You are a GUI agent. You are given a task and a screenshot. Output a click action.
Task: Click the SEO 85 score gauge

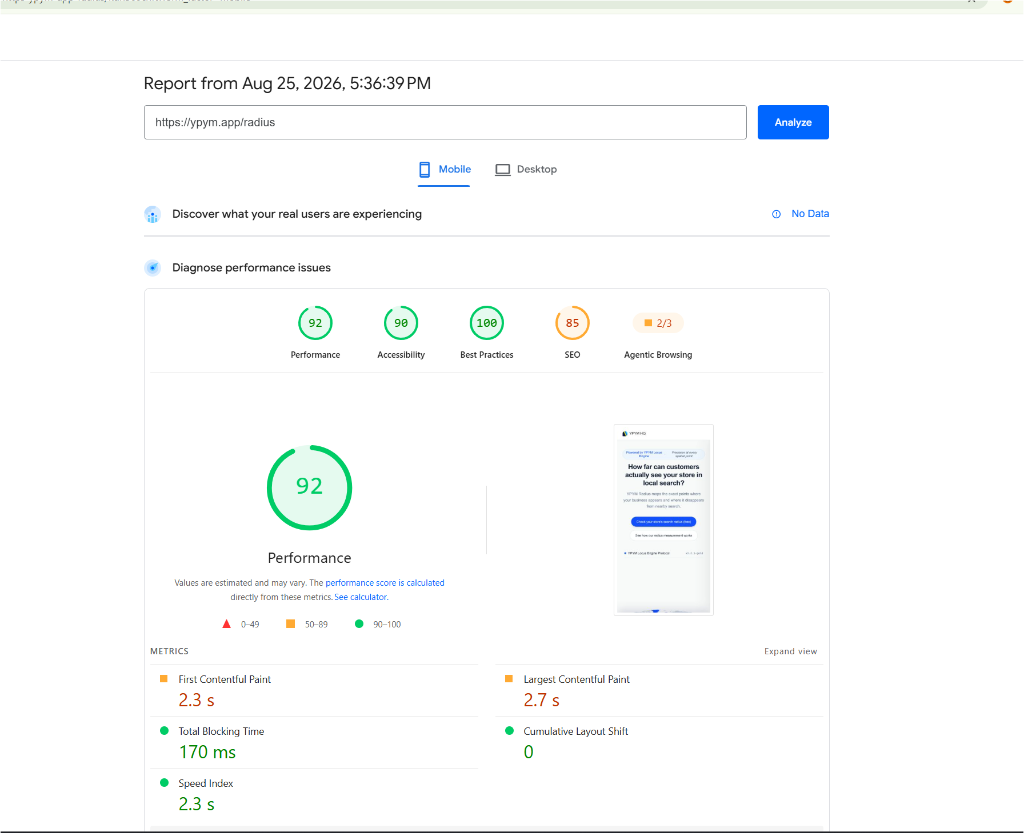tap(572, 323)
